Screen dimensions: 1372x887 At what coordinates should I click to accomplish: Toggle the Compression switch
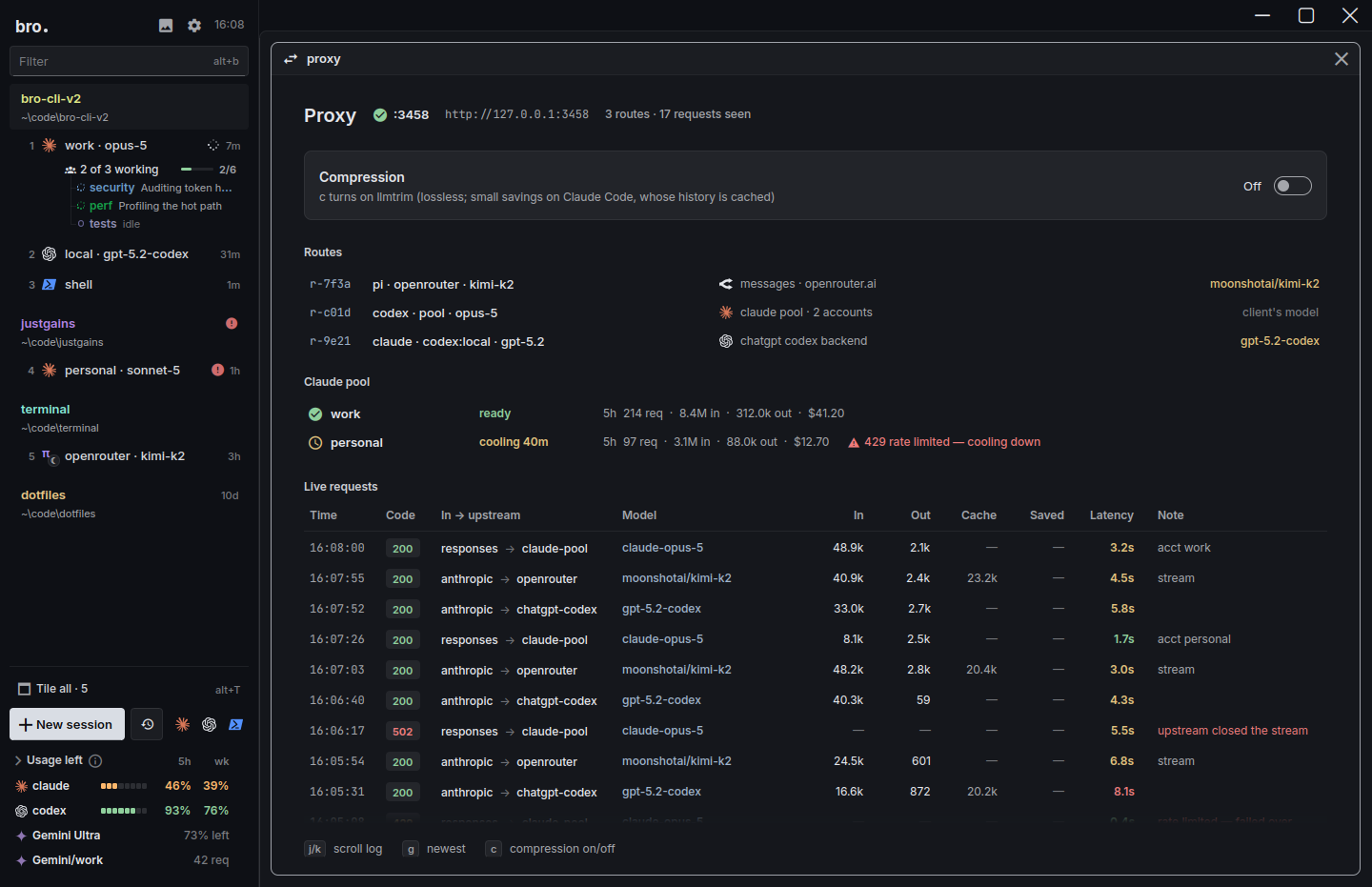[x=1293, y=186]
